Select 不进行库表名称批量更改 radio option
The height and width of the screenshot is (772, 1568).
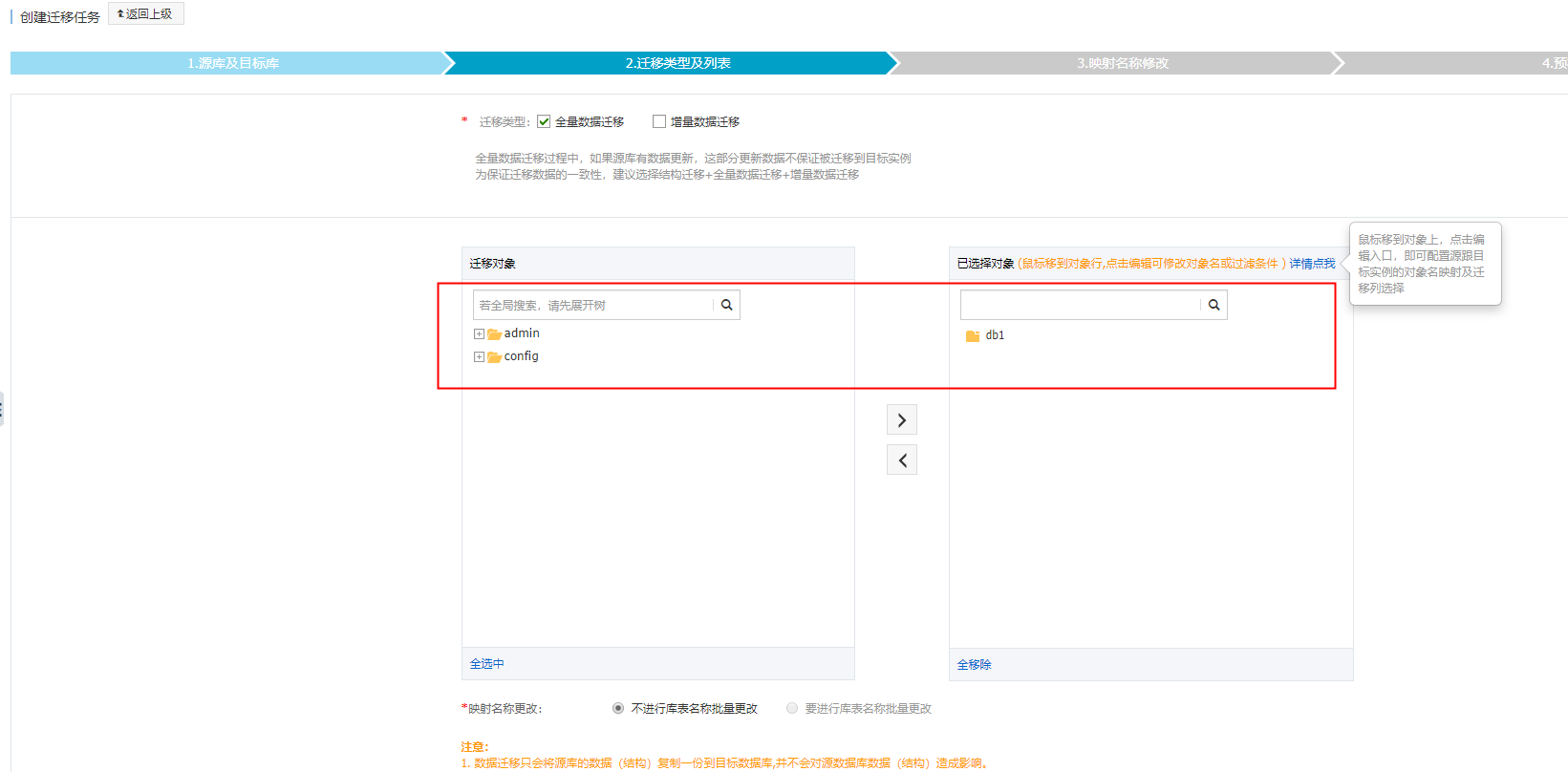click(x=618, y=708)
